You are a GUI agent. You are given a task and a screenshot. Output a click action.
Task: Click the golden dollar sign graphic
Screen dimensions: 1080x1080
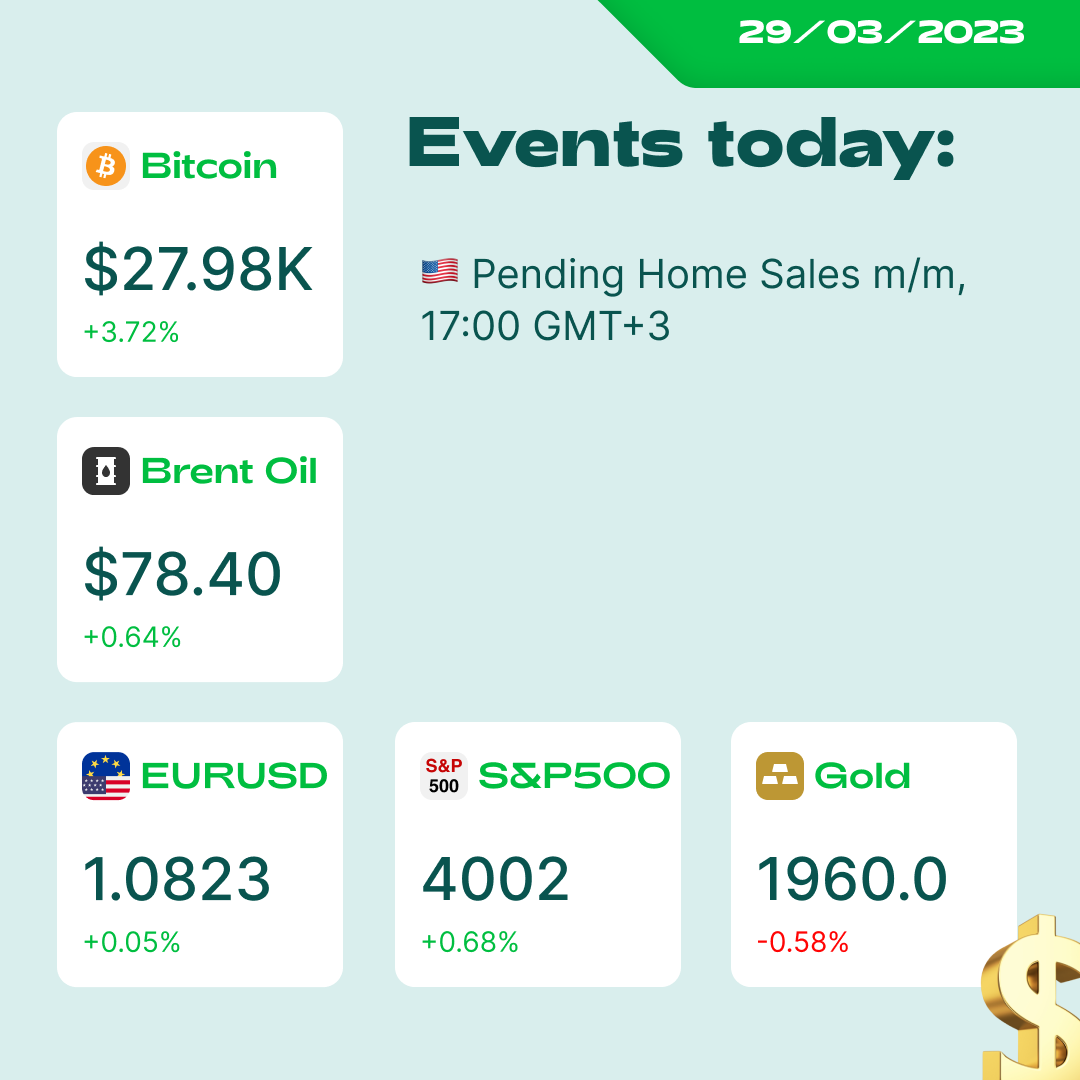click(x=1030, y=997)
